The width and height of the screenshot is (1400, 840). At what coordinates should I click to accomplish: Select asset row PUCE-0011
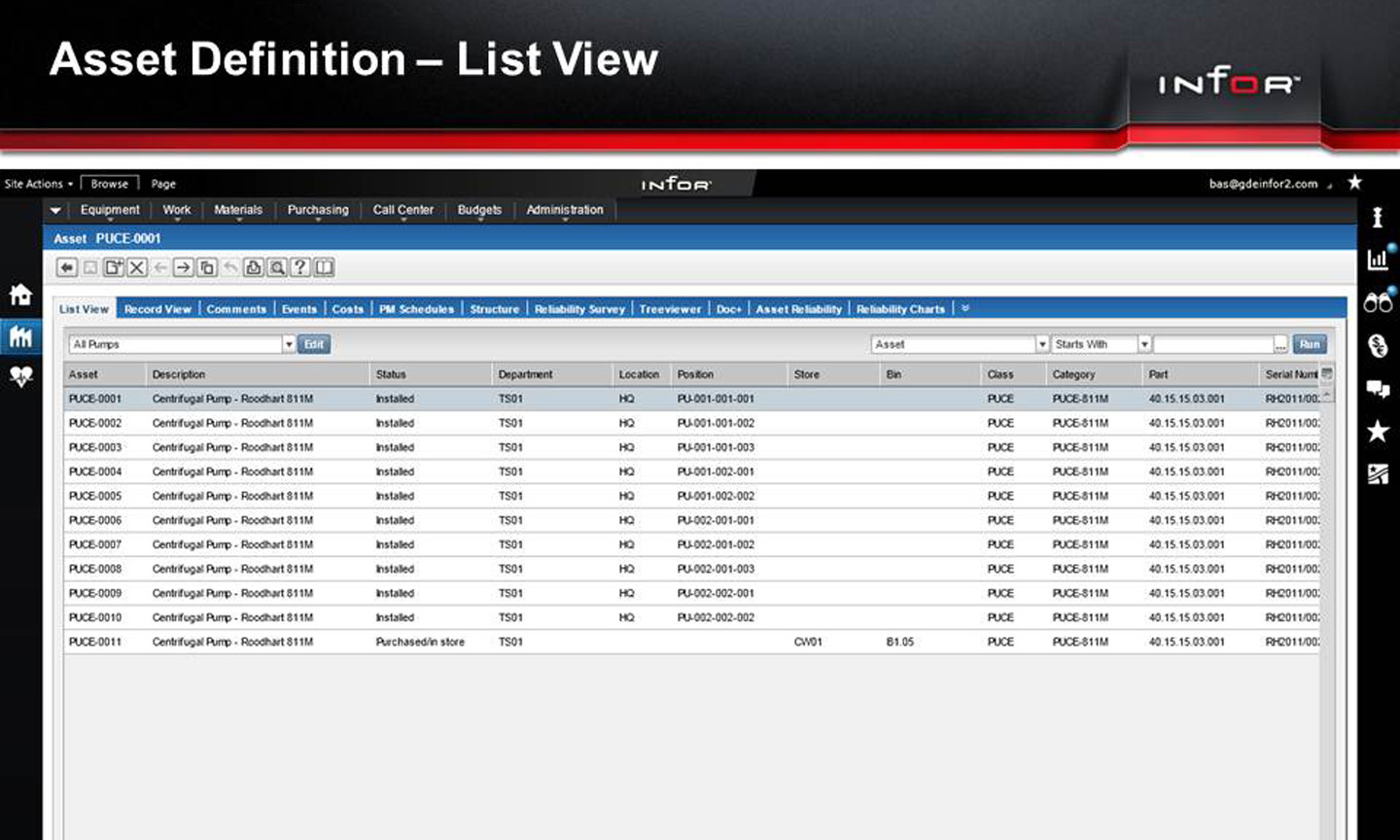691,642
